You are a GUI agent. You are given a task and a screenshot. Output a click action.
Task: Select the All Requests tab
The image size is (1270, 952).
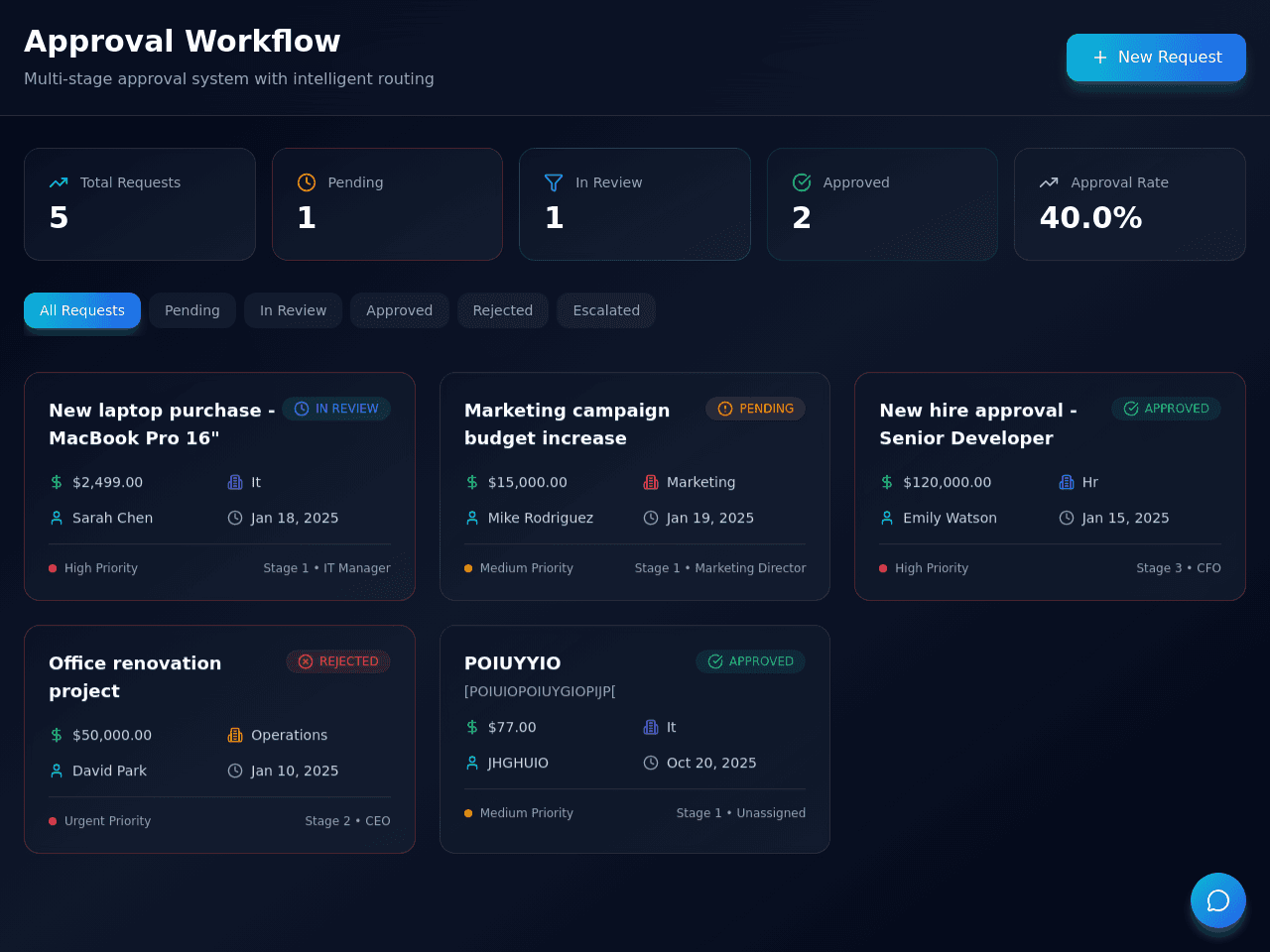(x=82, y=310)
